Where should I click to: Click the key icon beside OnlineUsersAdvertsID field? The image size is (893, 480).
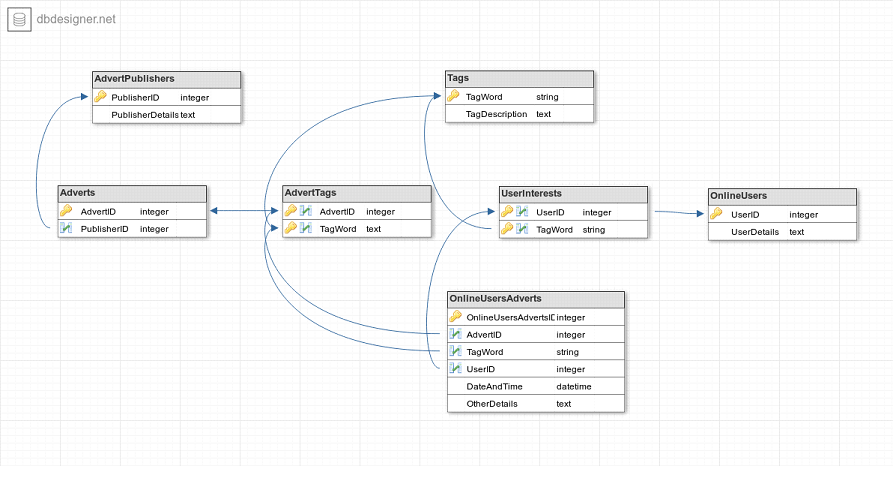[456, 317]
